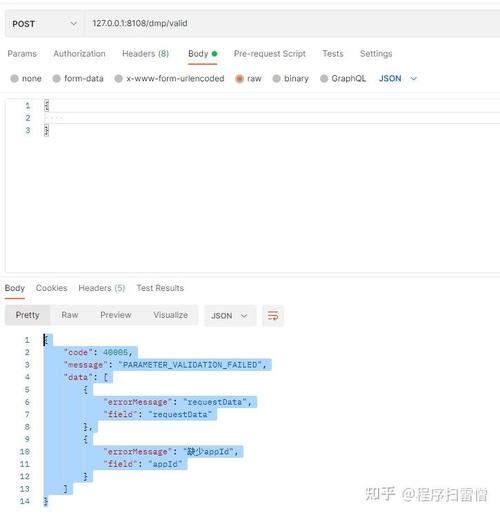Viewport: 500px width, 515px height.
Task: Select the GraphQL body radio button
Action: [324, 79]
